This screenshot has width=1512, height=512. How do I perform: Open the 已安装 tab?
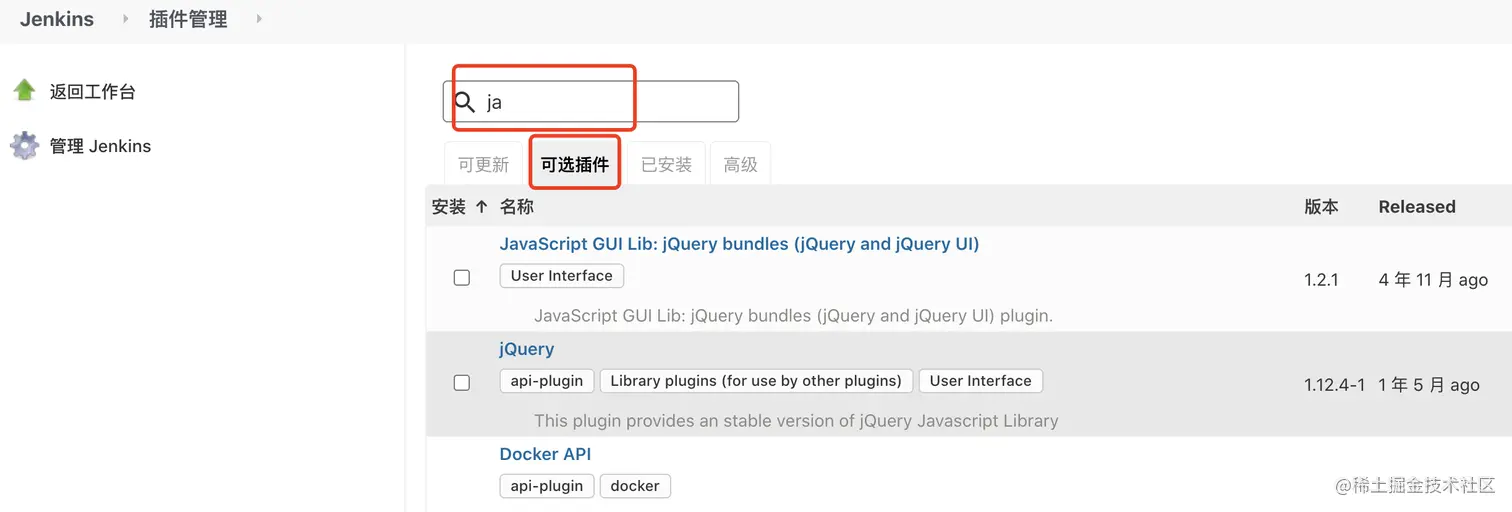666,165
